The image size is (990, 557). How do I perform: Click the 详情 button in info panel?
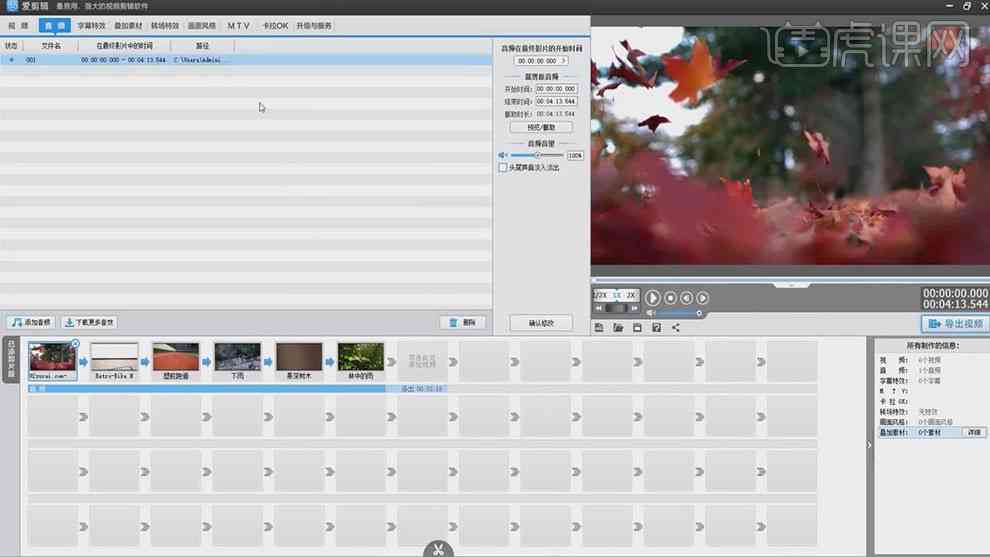(974, 433)
